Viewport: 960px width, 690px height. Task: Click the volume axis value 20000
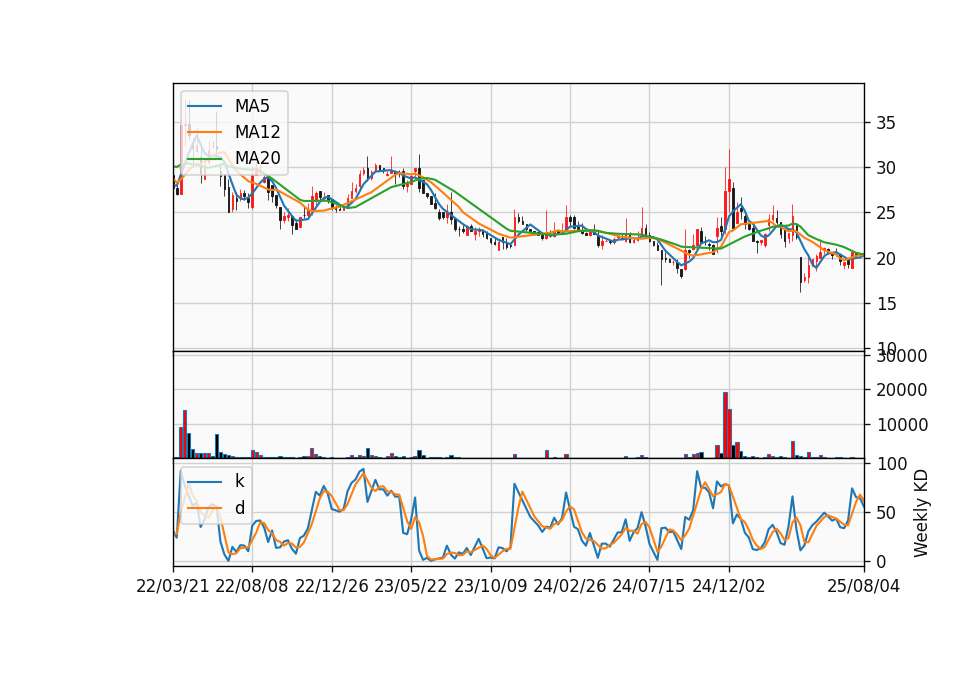coord(902,390)
